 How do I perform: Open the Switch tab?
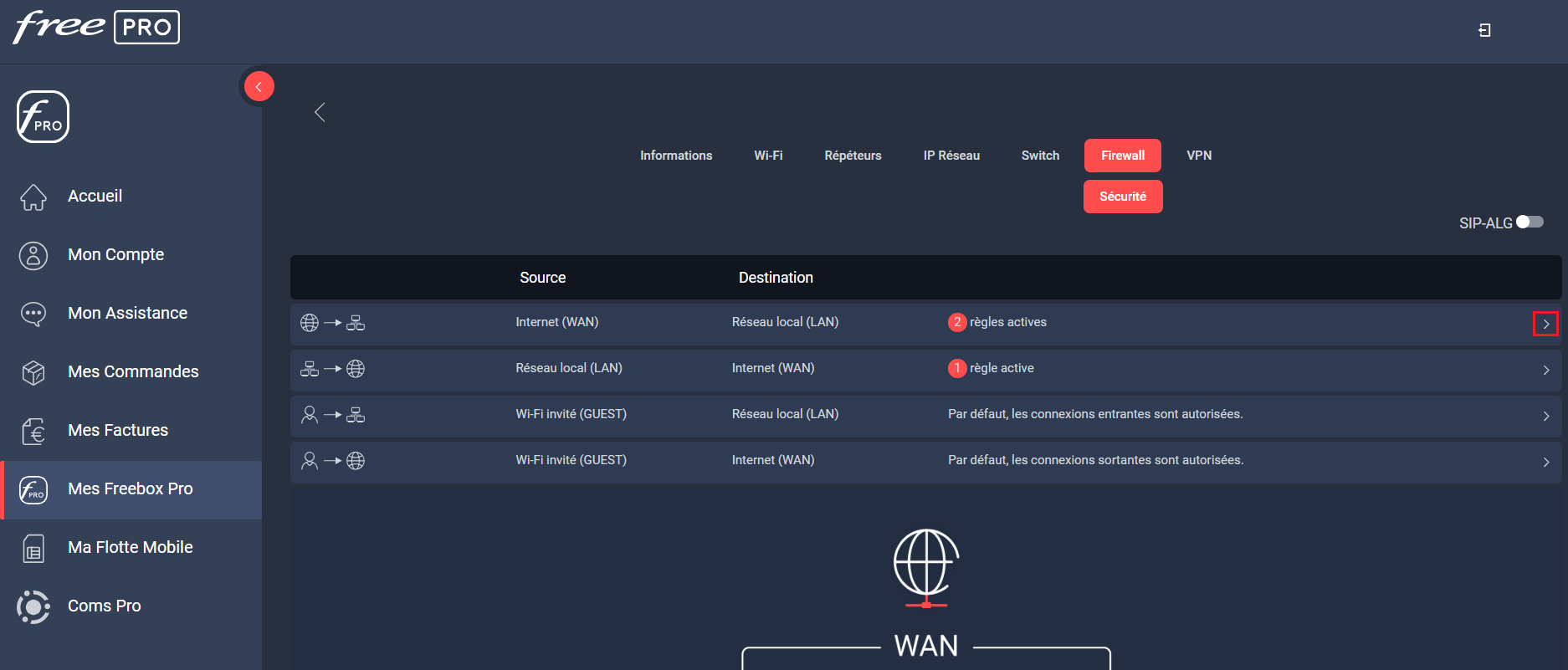click(1040, 156)
